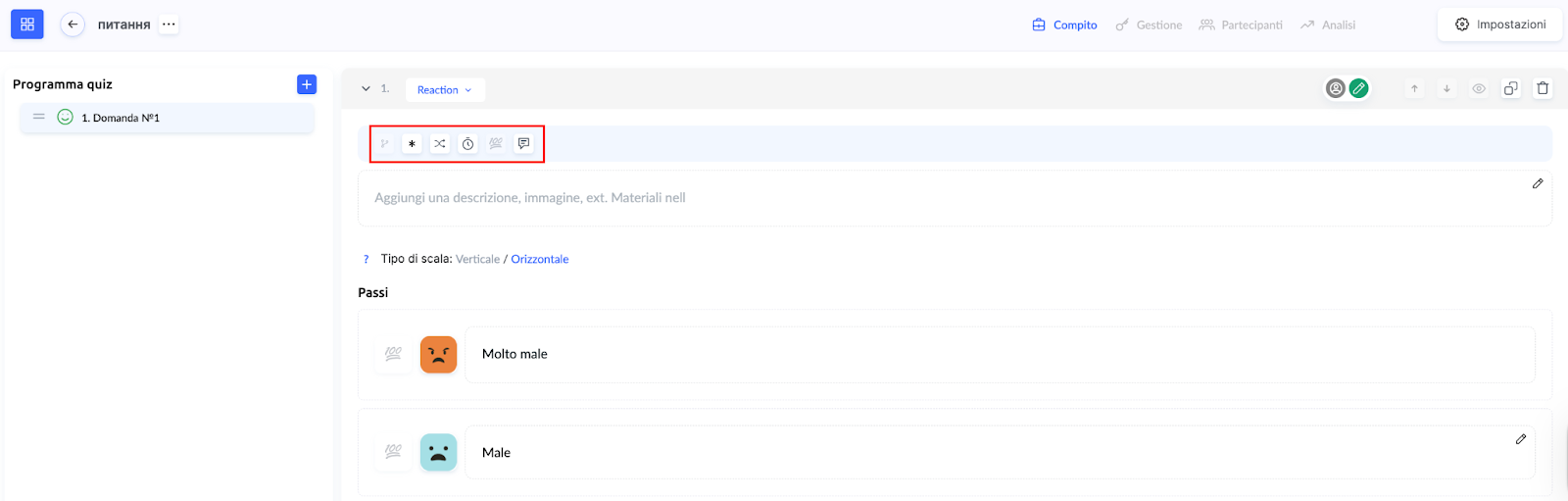1568x501 pixels.
Task: Click the green pencil edit mode icon
Action: (x=1358, y=88)
